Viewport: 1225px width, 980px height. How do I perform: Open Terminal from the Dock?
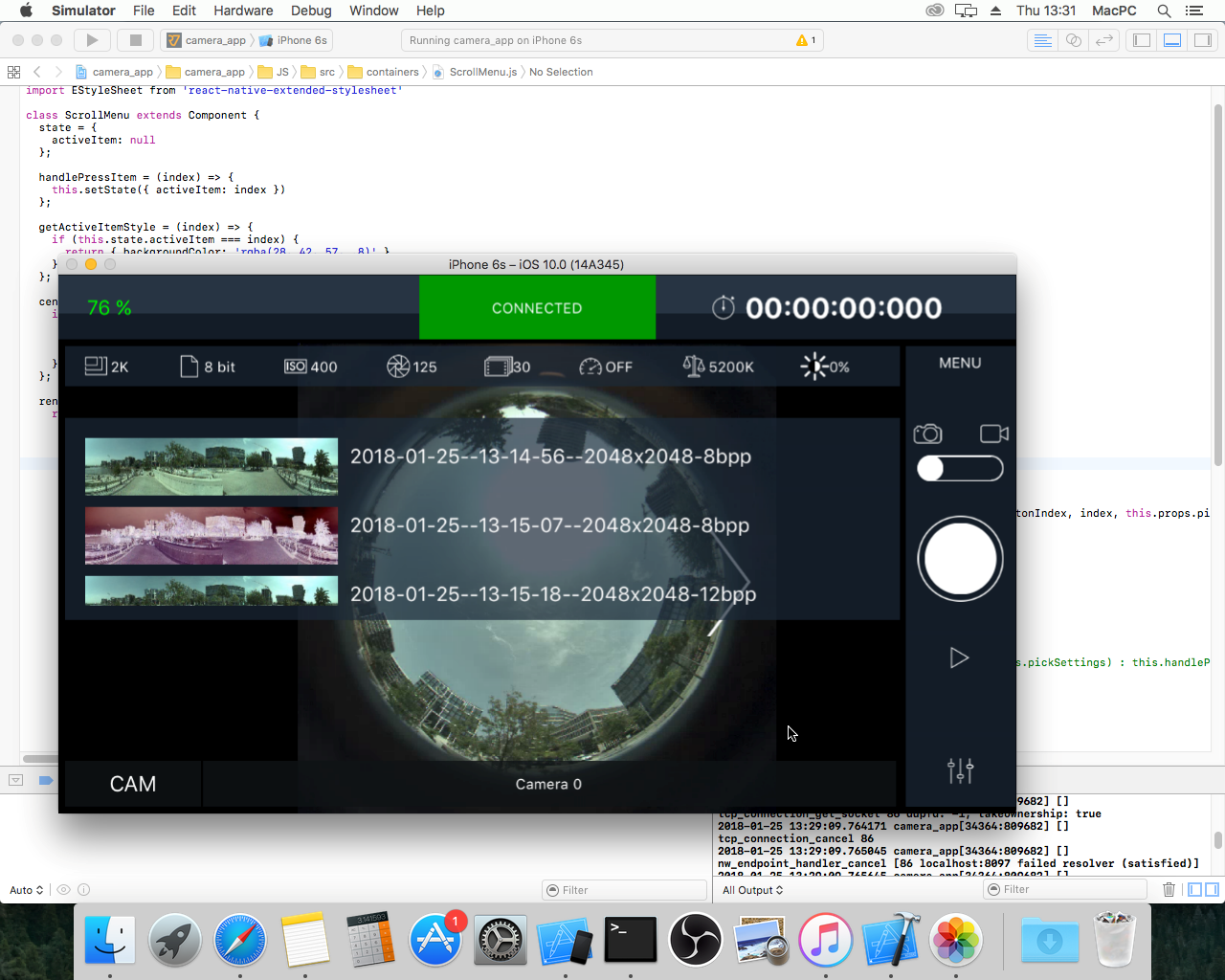[x=631, y=940]
